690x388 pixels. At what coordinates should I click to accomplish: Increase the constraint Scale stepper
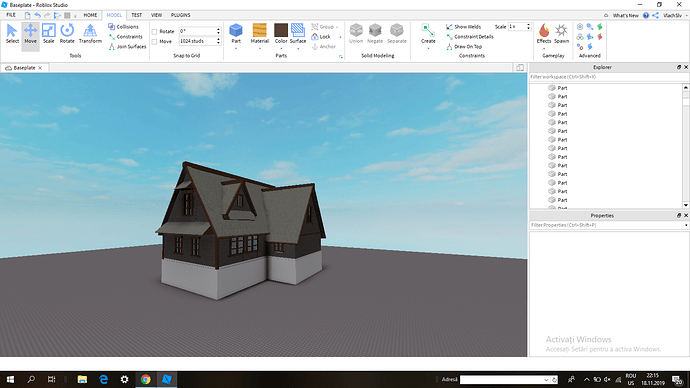529,25
